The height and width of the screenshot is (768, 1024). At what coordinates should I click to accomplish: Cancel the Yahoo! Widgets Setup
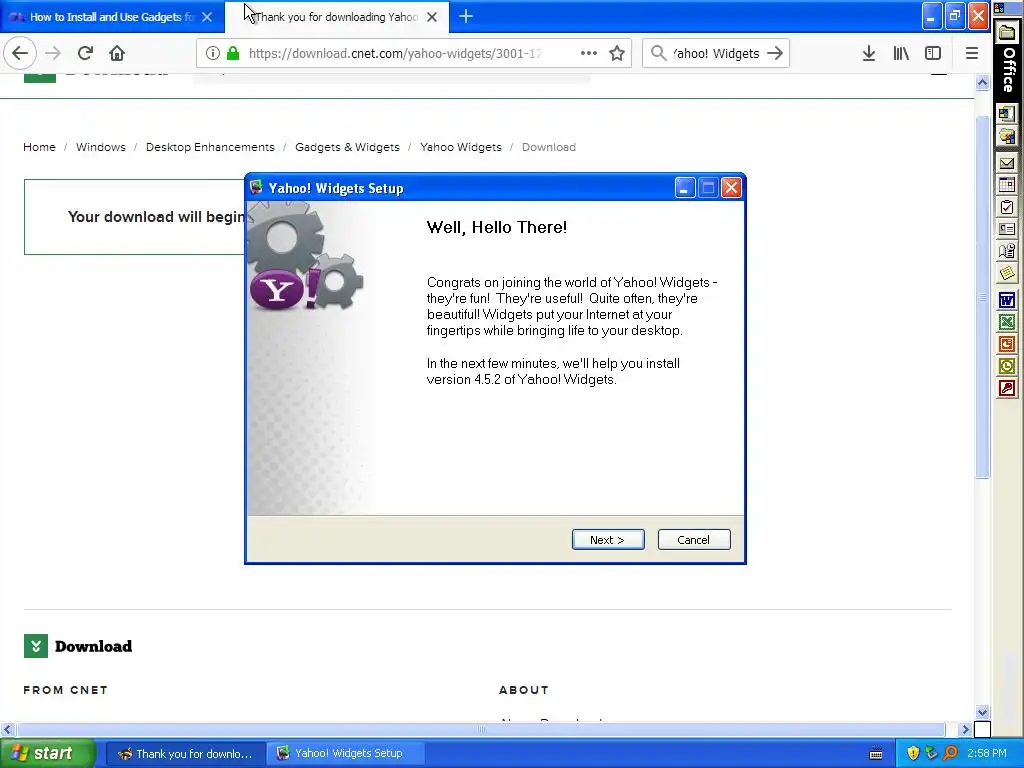694,539
